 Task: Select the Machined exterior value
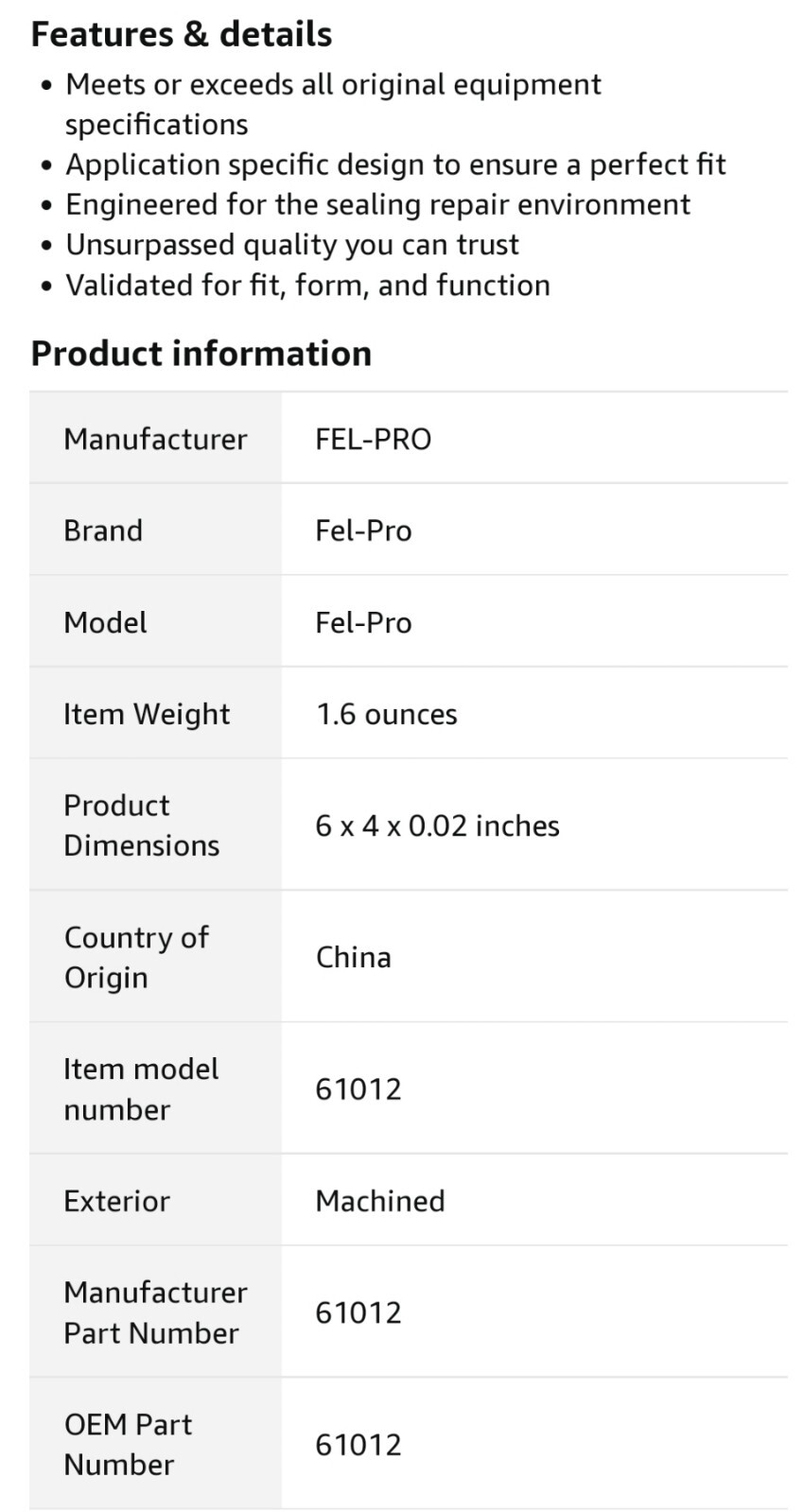coord(379,1201)
